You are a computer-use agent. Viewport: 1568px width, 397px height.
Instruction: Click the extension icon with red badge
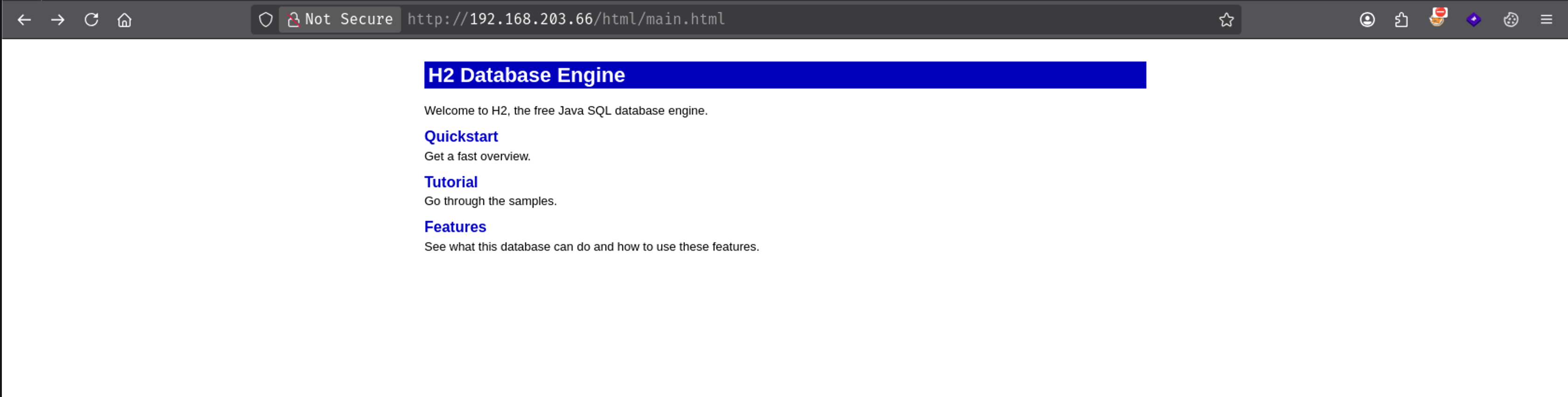click(1438, 19)
